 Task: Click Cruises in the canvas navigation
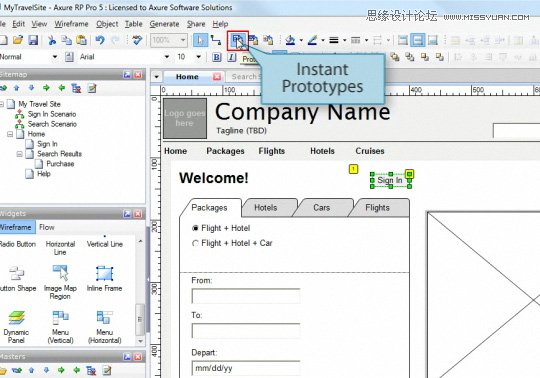click(370, 151)
